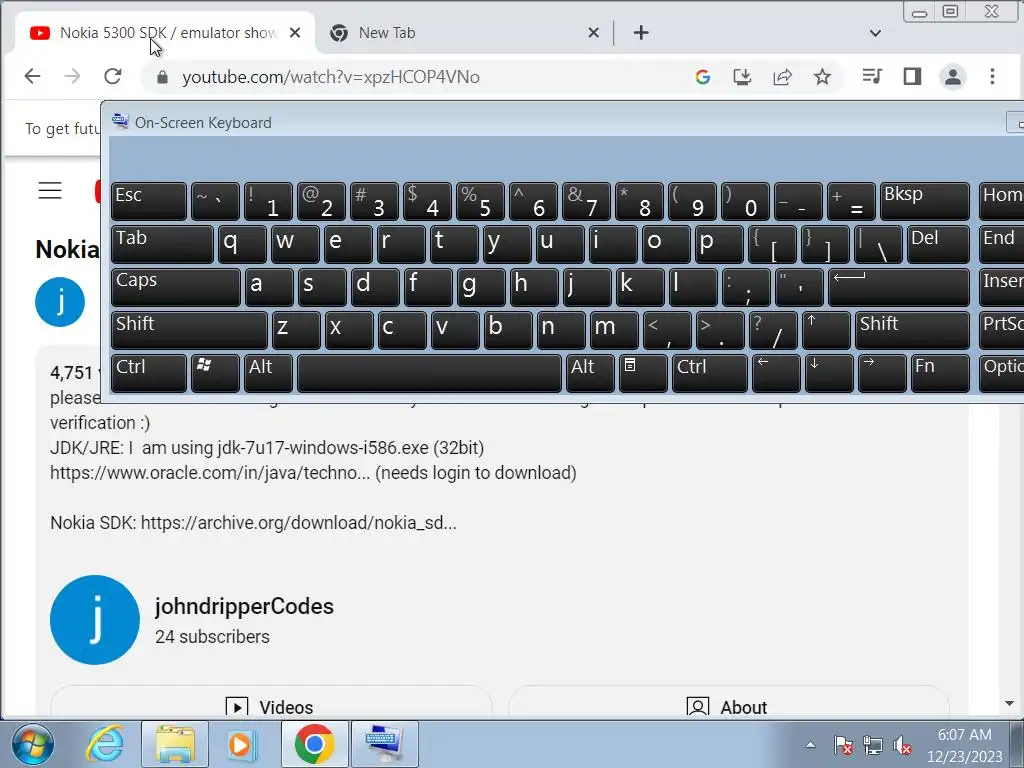This screenshot has height=768, width=1024.
Task: Click the install app icon in address bar
Action: point(743,77)
